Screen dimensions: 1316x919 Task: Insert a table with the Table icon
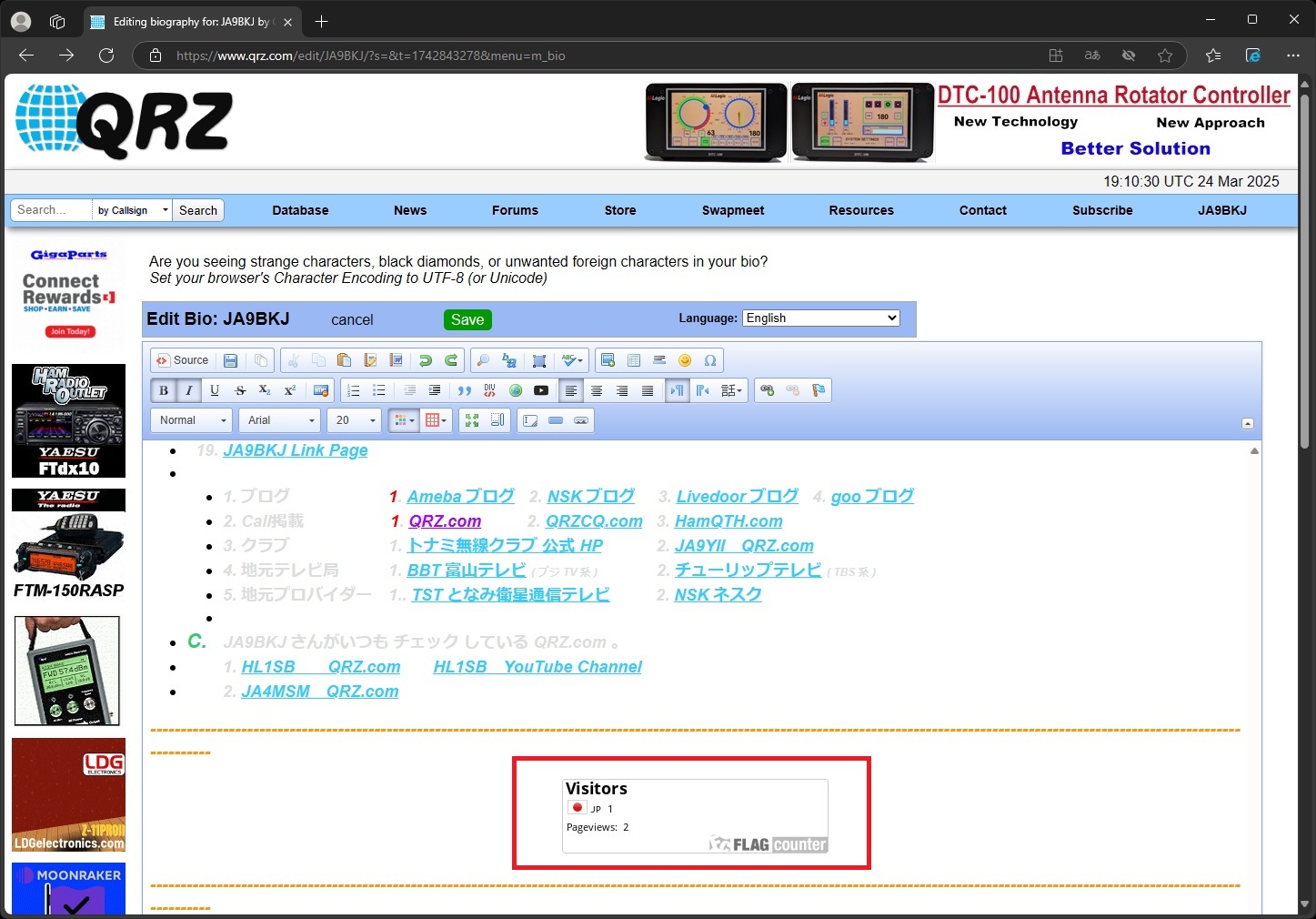point(634,360)
